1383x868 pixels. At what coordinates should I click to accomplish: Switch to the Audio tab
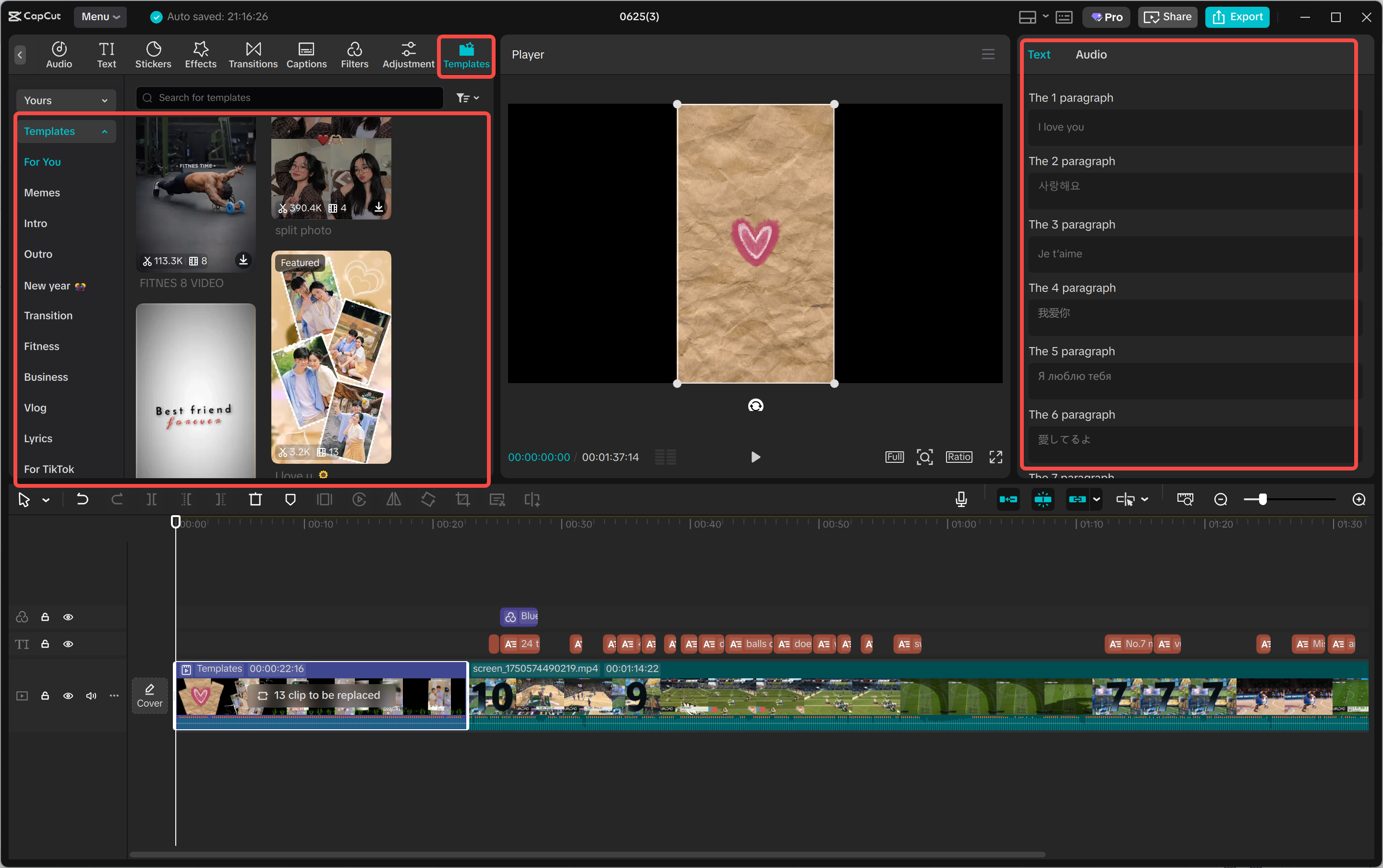pos(1091,55)
